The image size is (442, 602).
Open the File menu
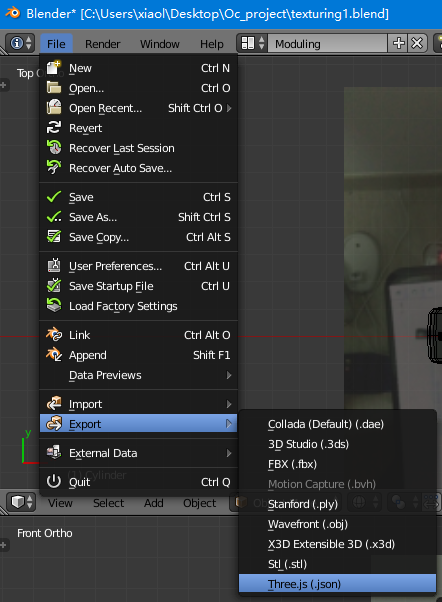point(56,44)
